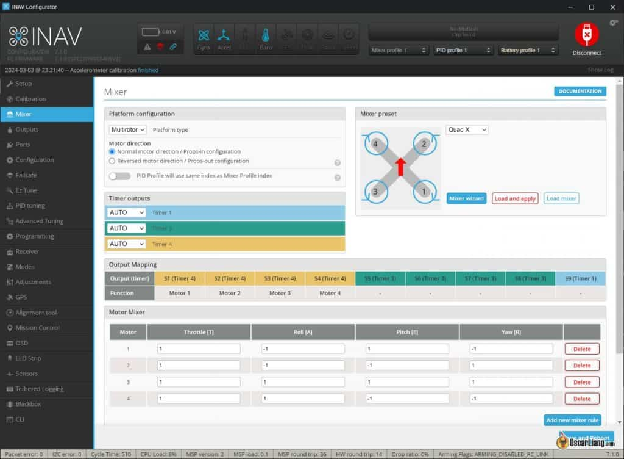Delete motor 4 mixer rule
This screenshot has width=624, height=459.
(x=582, y=398)
